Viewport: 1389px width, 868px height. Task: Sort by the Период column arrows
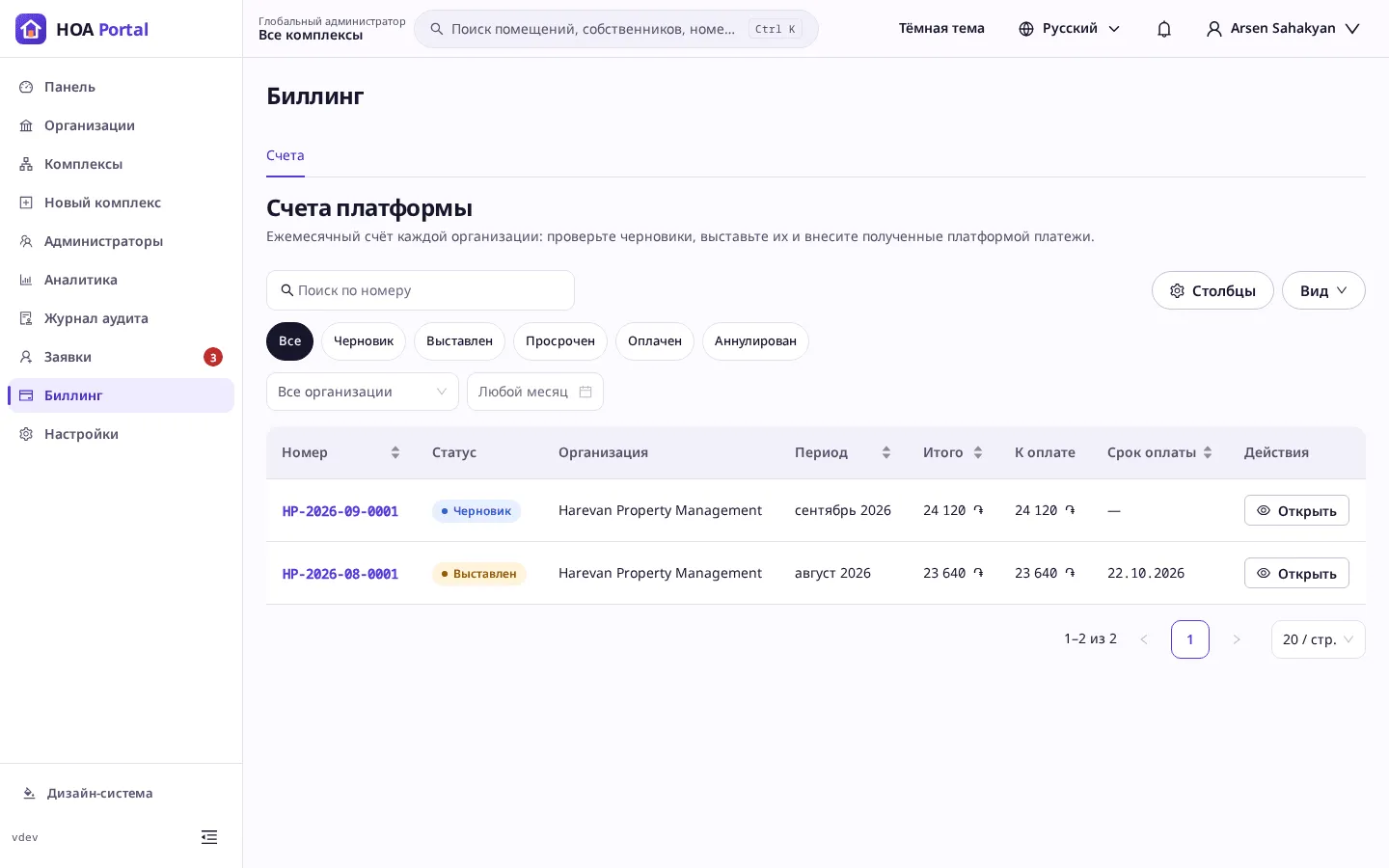coord(886,452)
